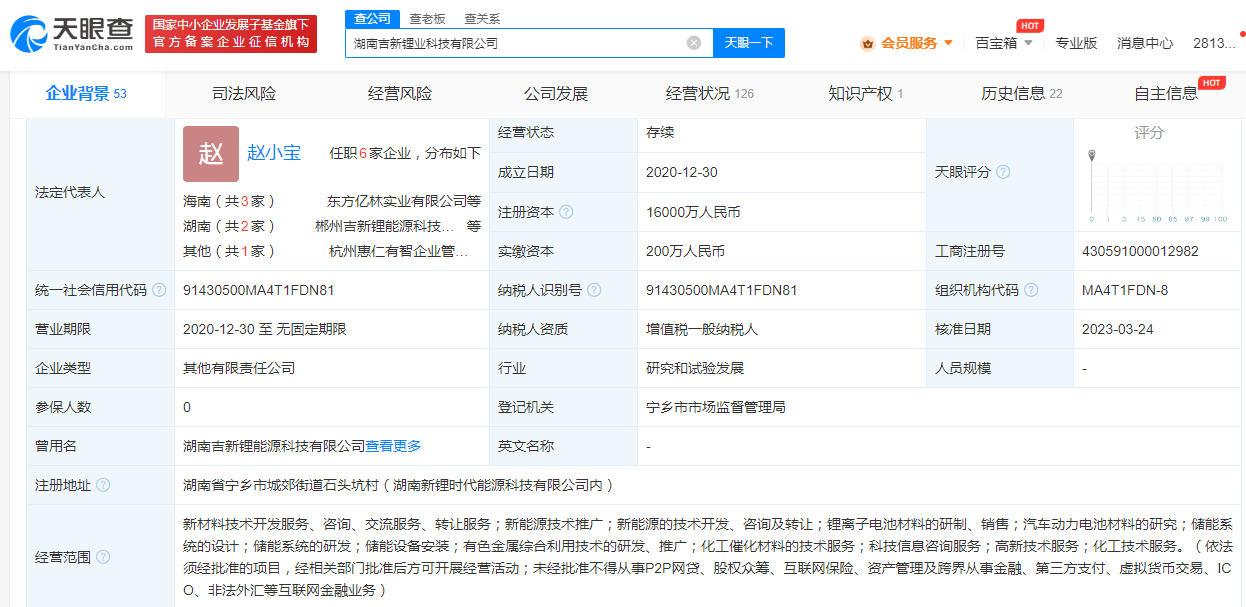Screen dimensions: 1246x607
Task: Click 海南（共3家） region entry
Action: tap(229, 201)
